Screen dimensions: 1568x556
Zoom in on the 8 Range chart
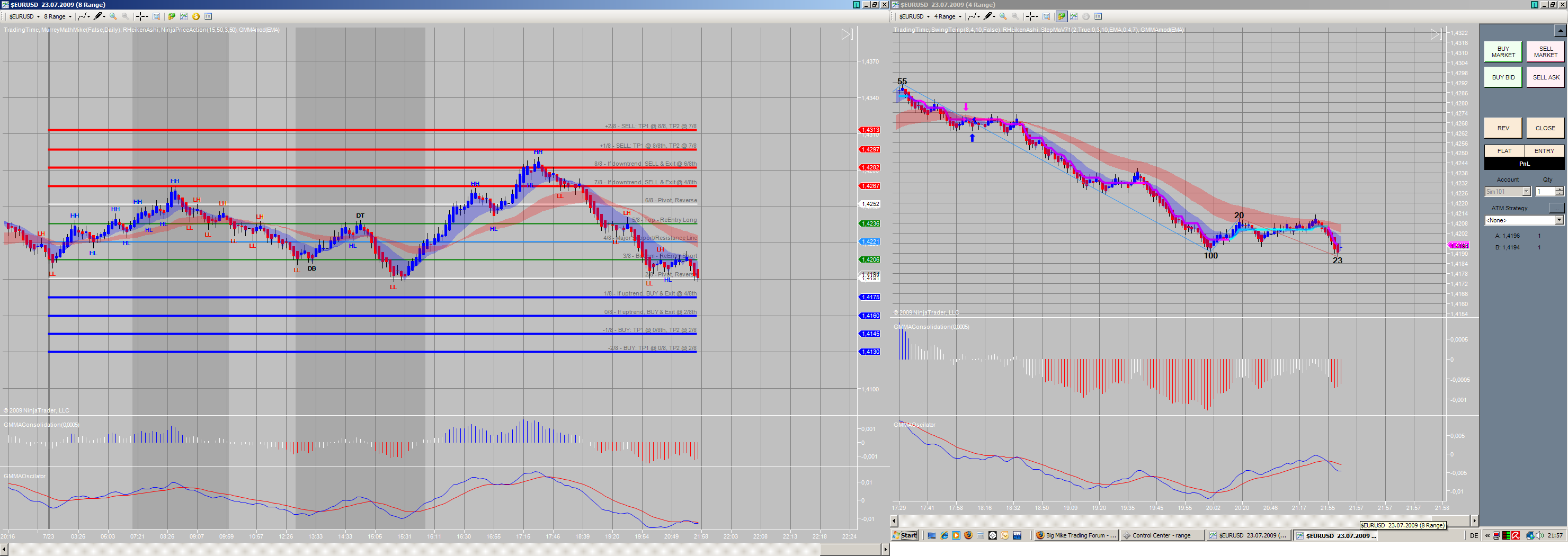coord(113,16)
